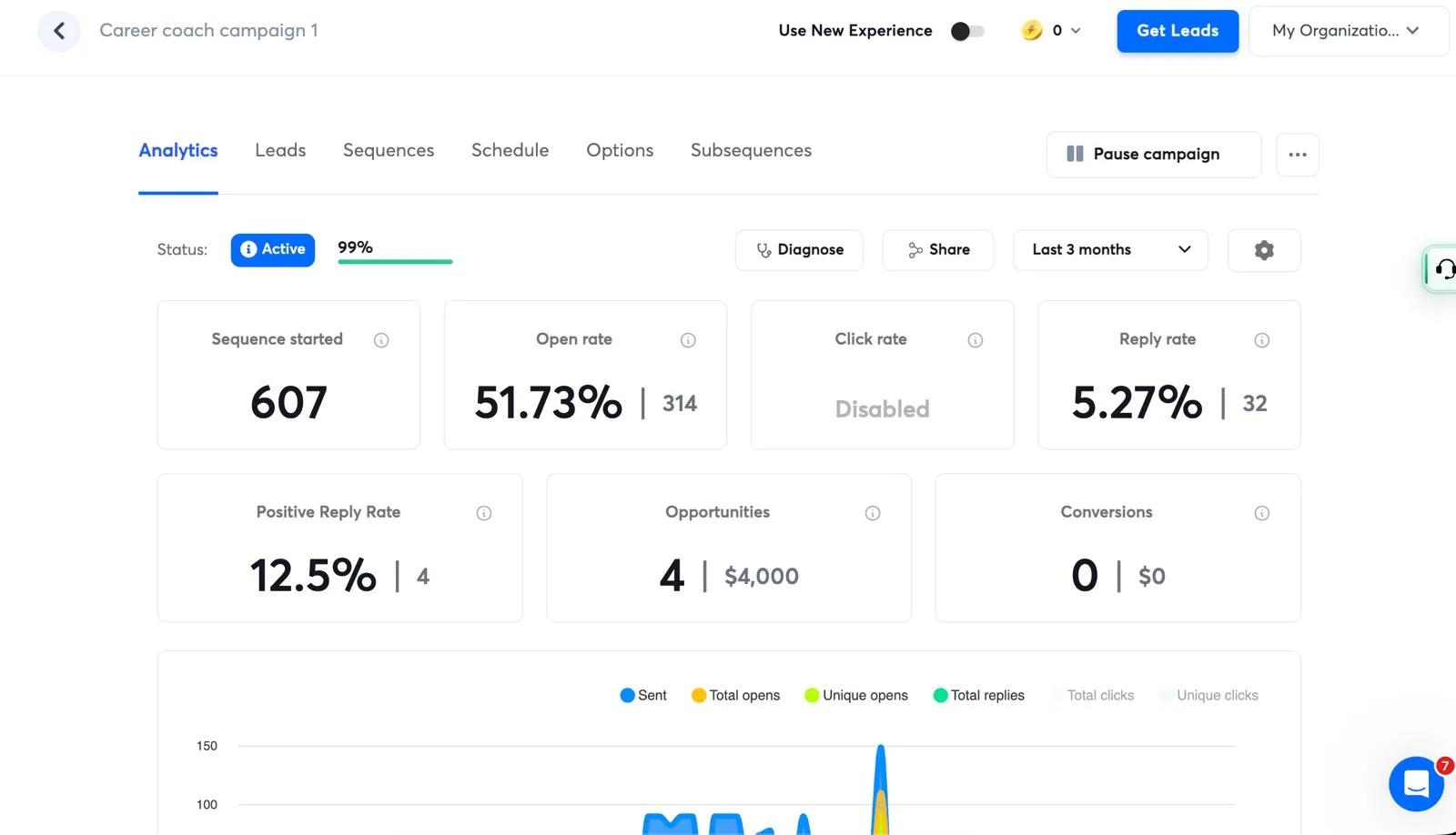Click the Career coach campaign 1 title

[x=208, y=31]
